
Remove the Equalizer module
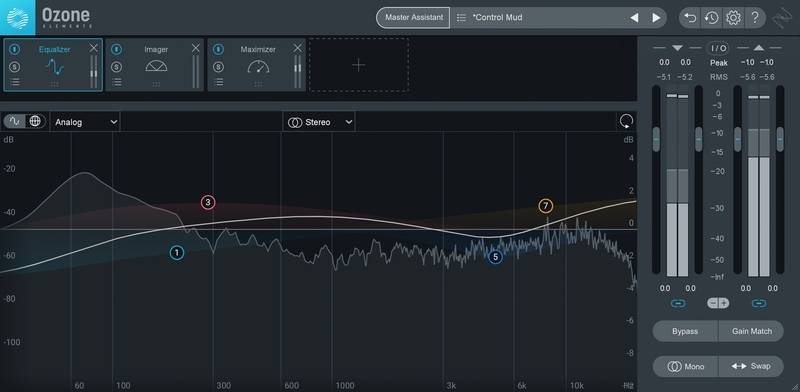[x=93, y=48]
